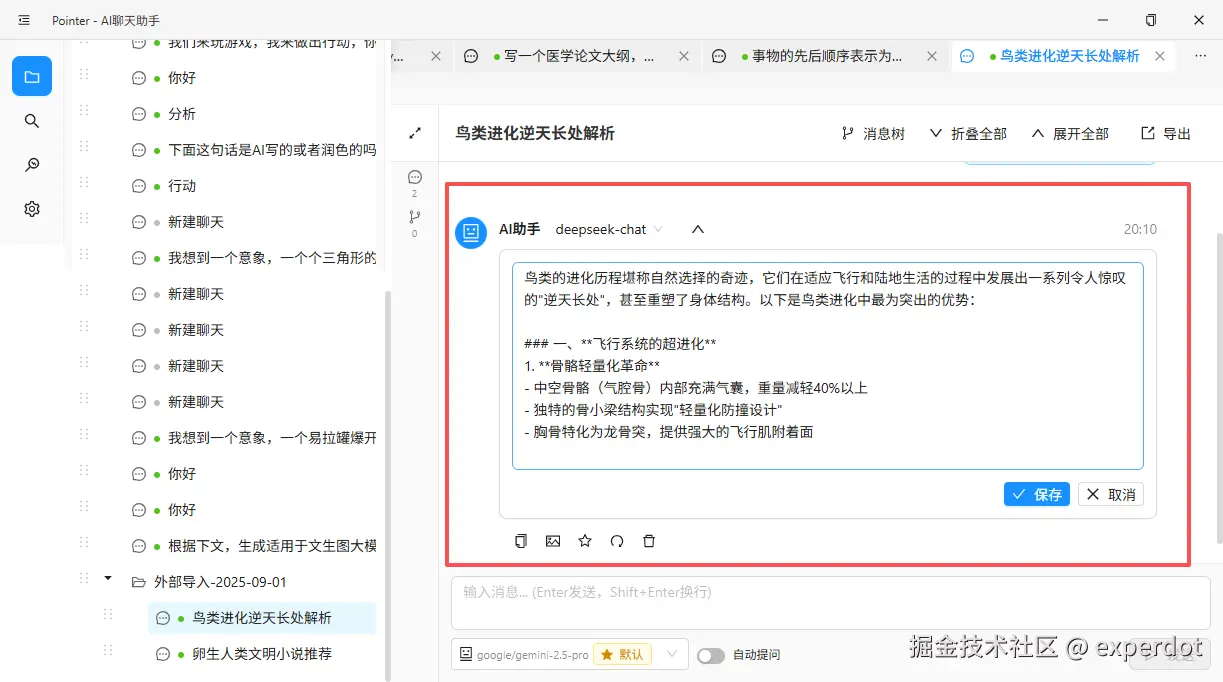
Task: Open the google/gemini-2.5-pro model dropdown
Action: point(569,655)
